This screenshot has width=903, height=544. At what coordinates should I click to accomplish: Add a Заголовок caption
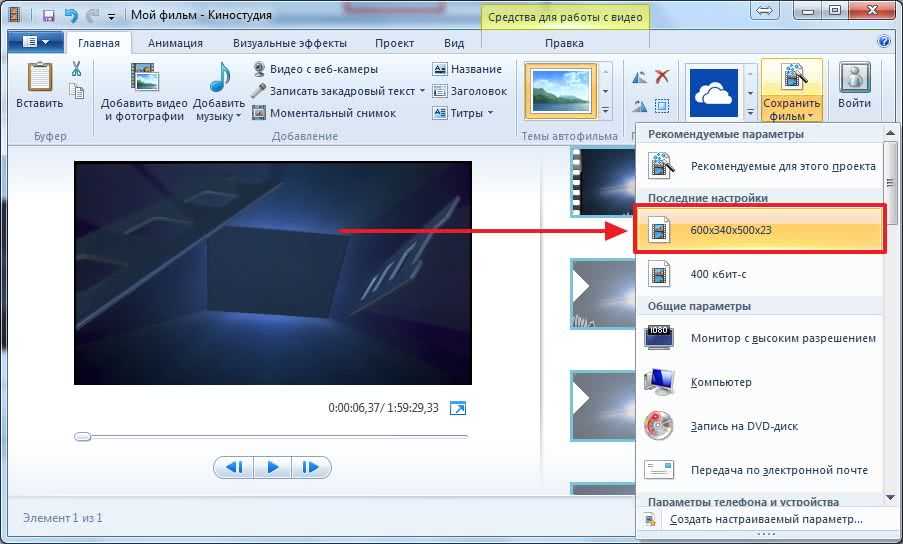coord(469,91)
